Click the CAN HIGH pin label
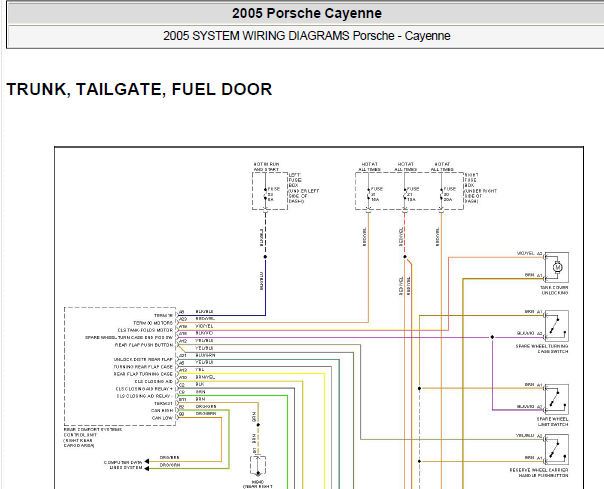This screenshot has height=489, width=604. click(x=162, y=411)
